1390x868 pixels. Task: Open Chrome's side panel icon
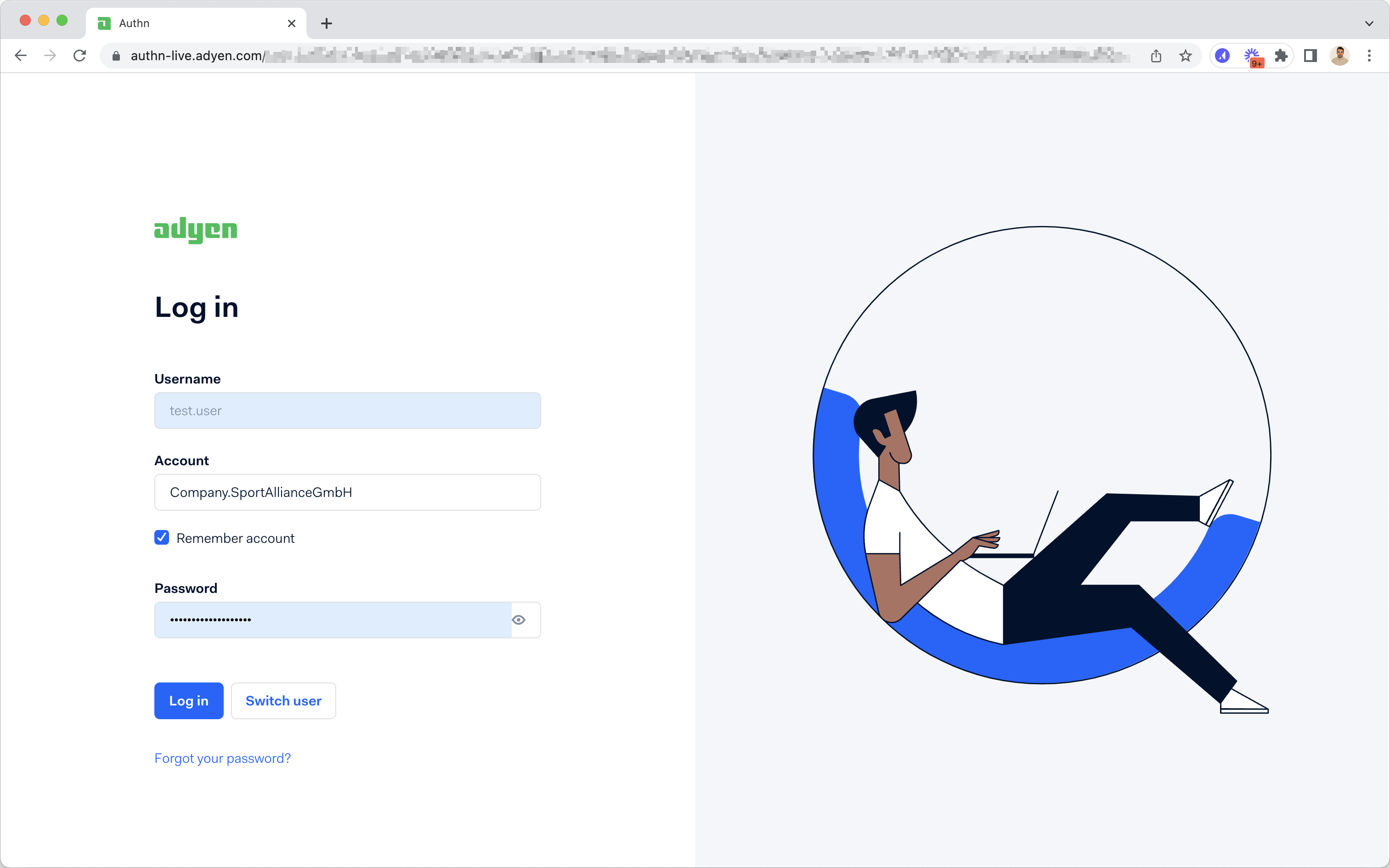point(1311,55)
